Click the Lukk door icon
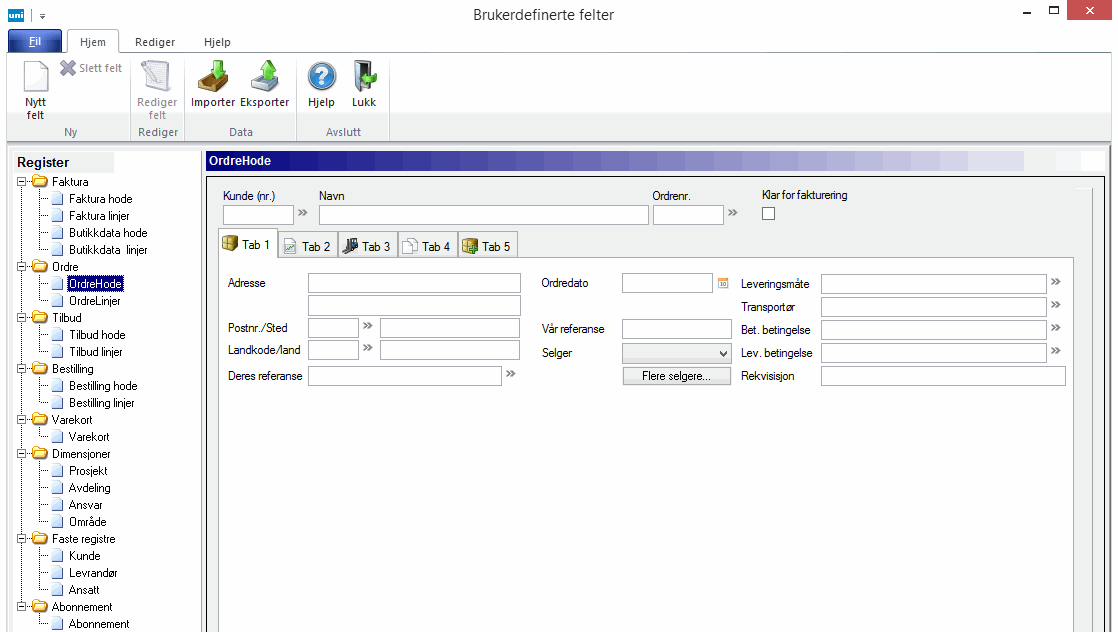 (x=364, y=77)
